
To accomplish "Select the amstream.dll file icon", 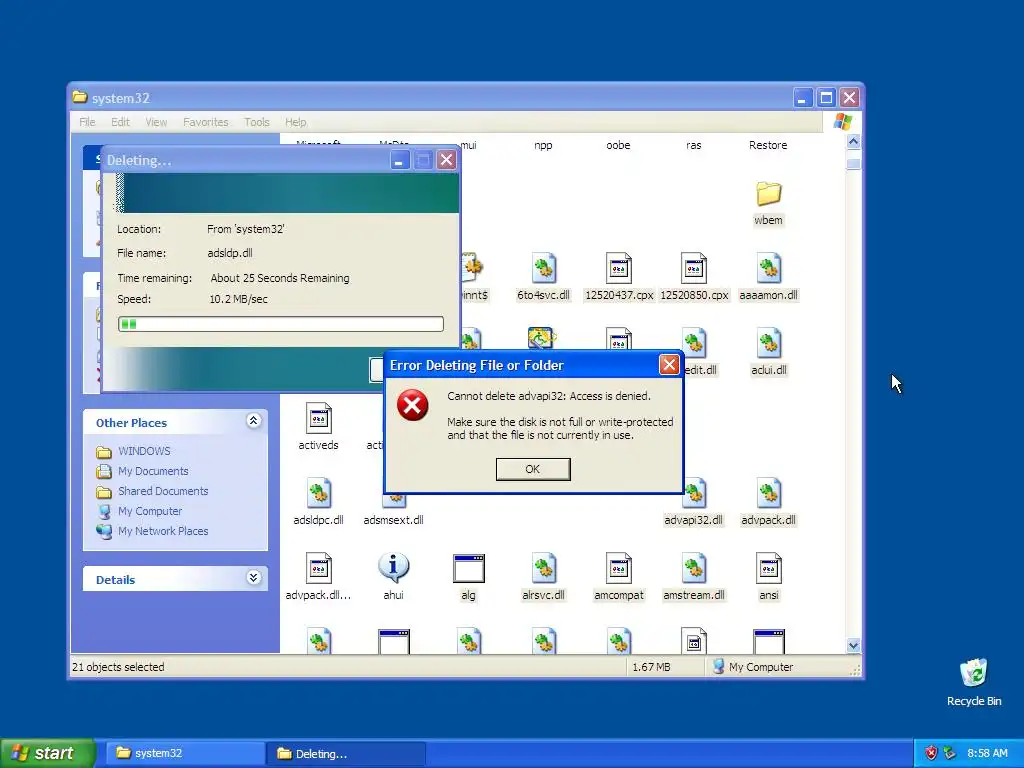I will coord(694,569).
